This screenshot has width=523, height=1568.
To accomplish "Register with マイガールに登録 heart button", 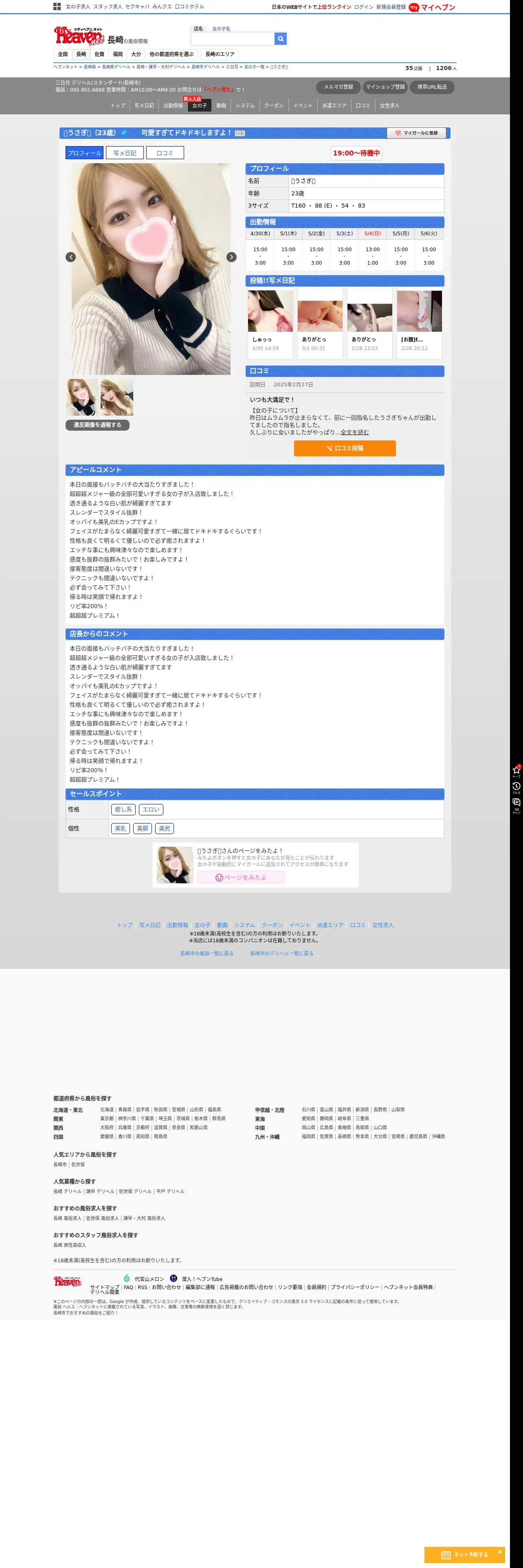I will [x=417, y=133].
